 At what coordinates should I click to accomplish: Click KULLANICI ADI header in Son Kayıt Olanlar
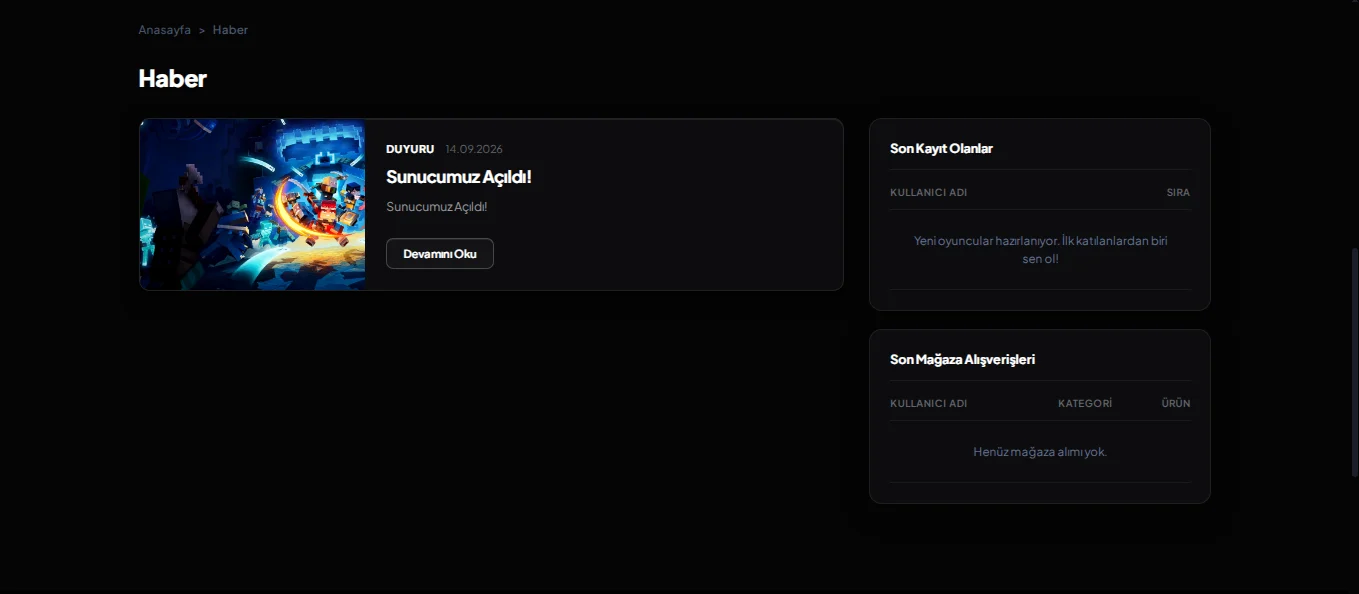[x=928, y=192]
